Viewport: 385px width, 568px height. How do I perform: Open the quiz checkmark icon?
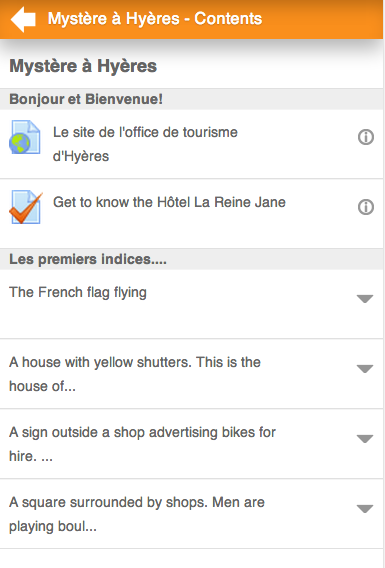(x=25, y=207)
